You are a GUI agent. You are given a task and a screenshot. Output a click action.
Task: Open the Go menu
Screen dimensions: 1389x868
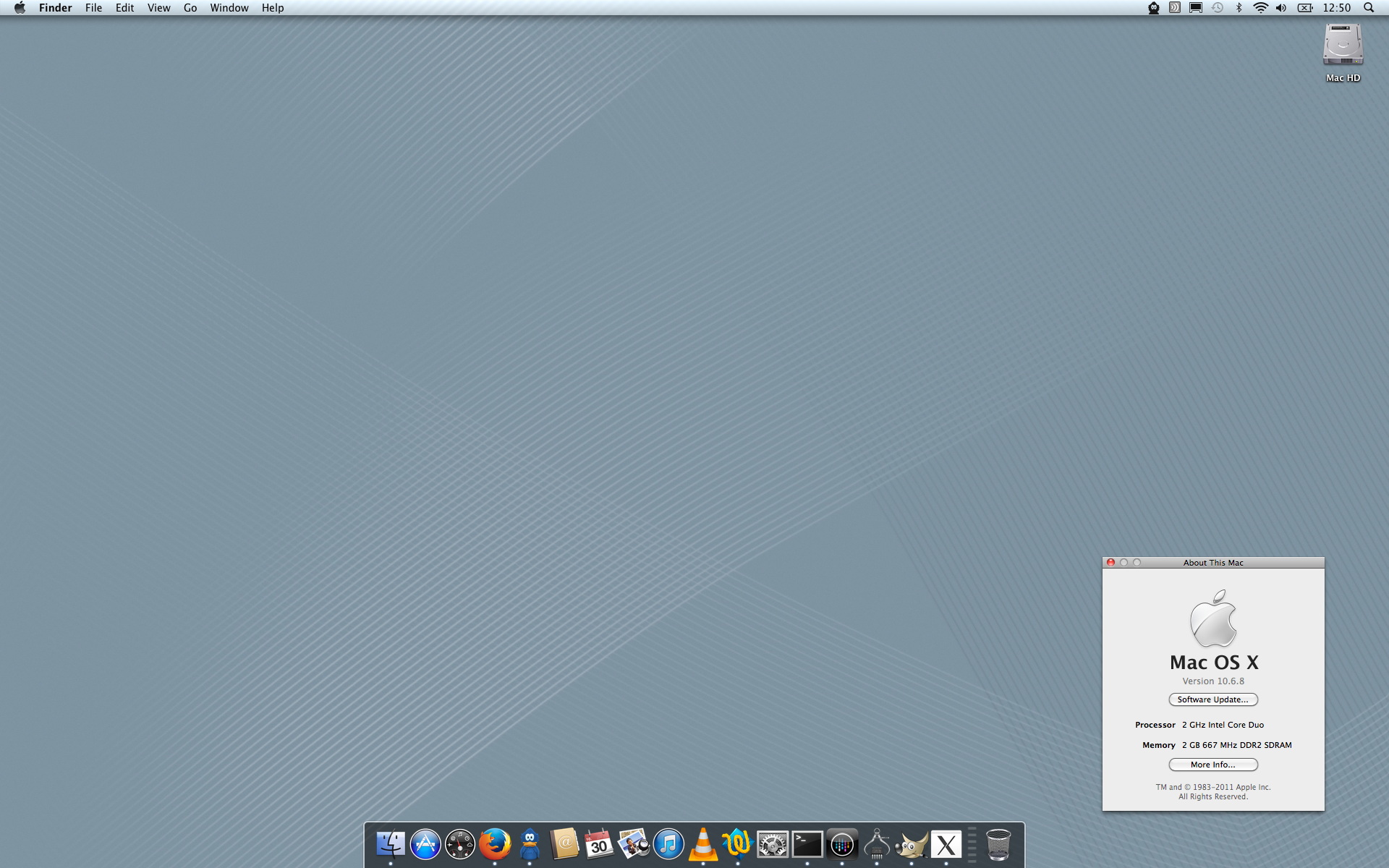coord(190,8)
